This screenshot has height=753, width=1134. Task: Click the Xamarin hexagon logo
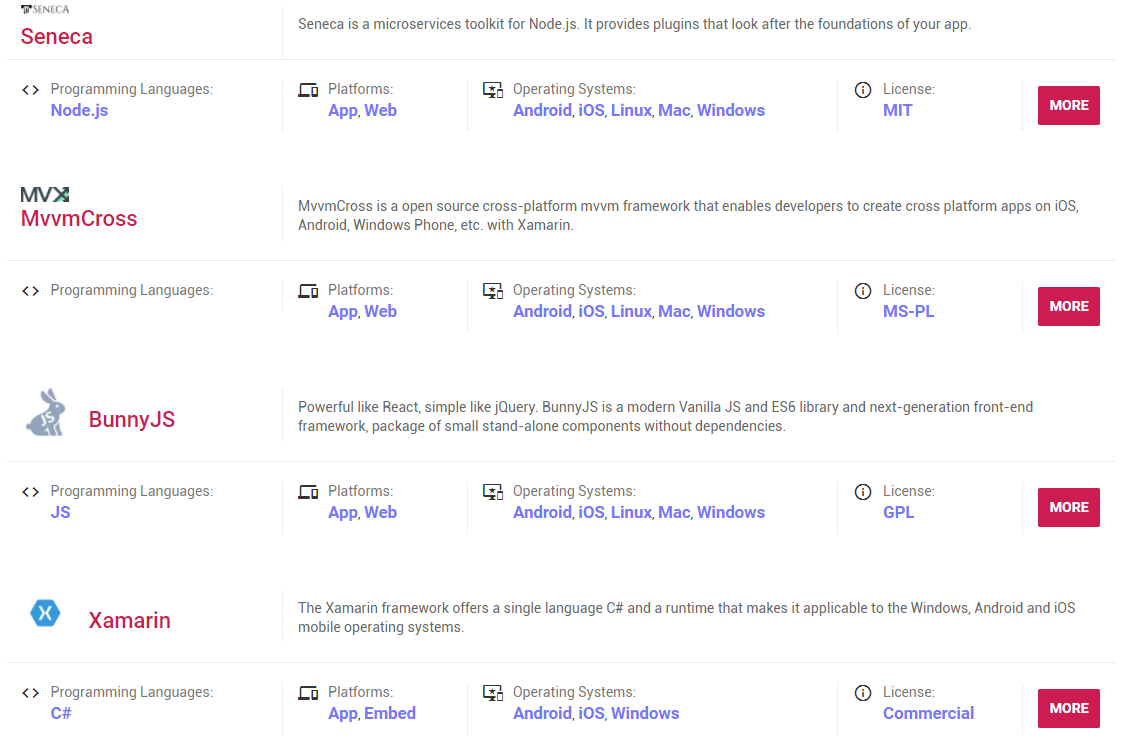point(45,613)
